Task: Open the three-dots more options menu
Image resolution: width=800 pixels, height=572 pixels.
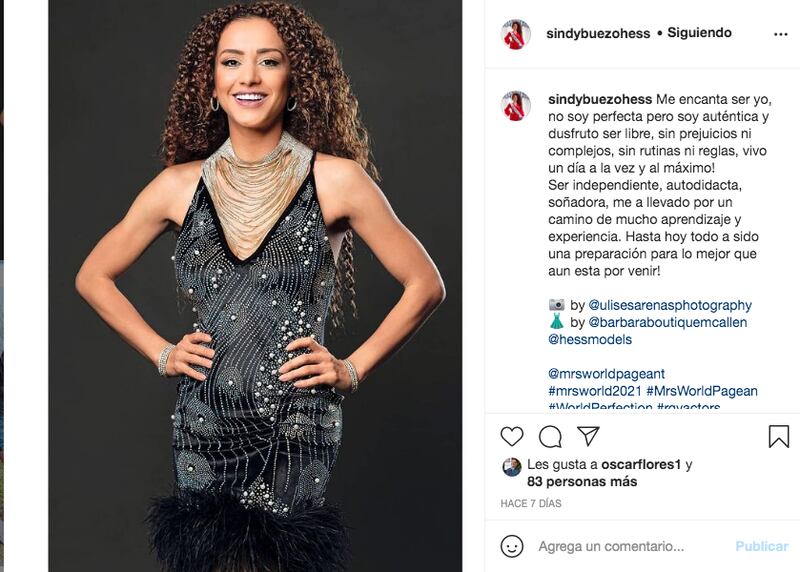Action: [x=781, y=34]
